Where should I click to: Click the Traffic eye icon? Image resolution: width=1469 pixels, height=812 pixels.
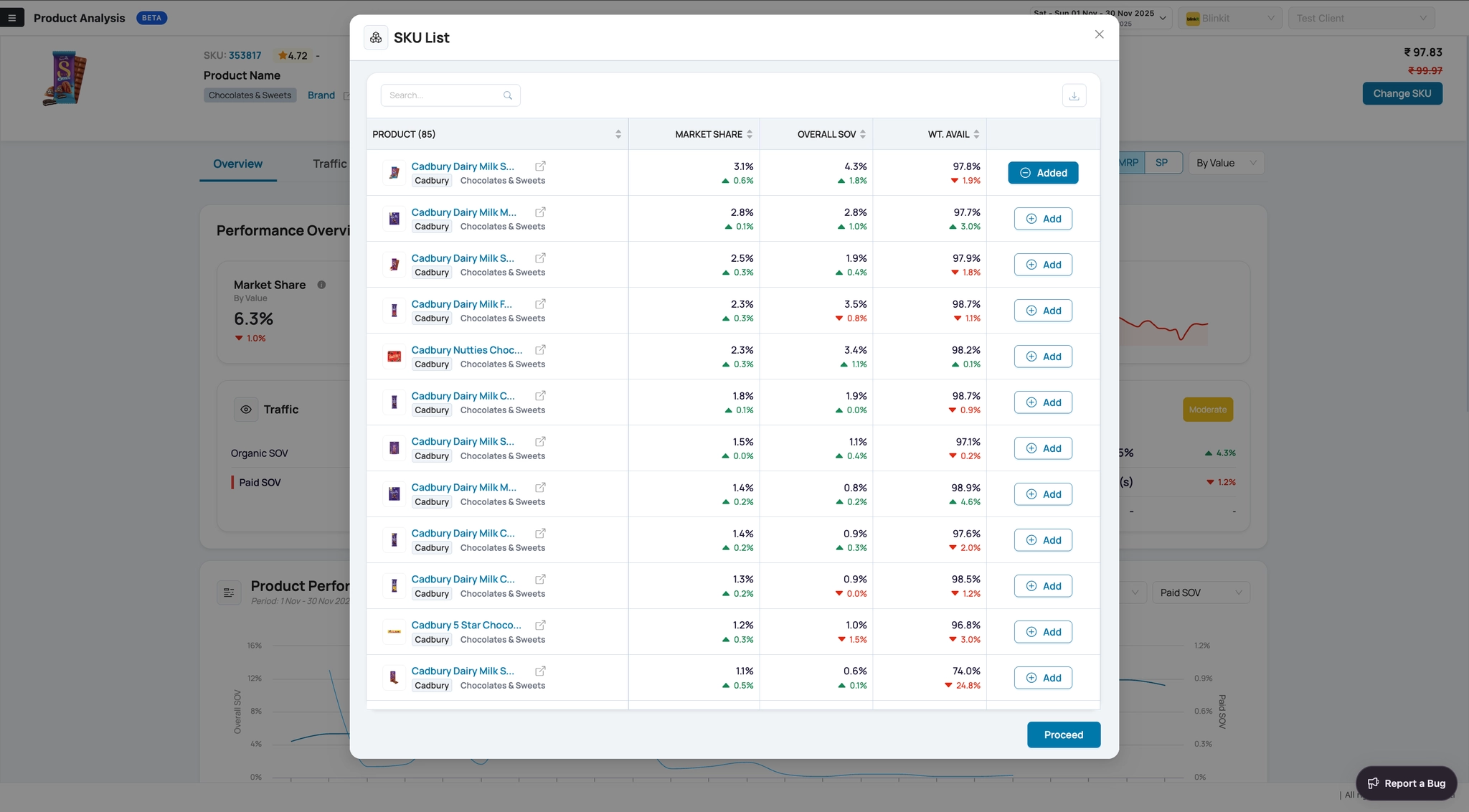(x=246, y=410)
